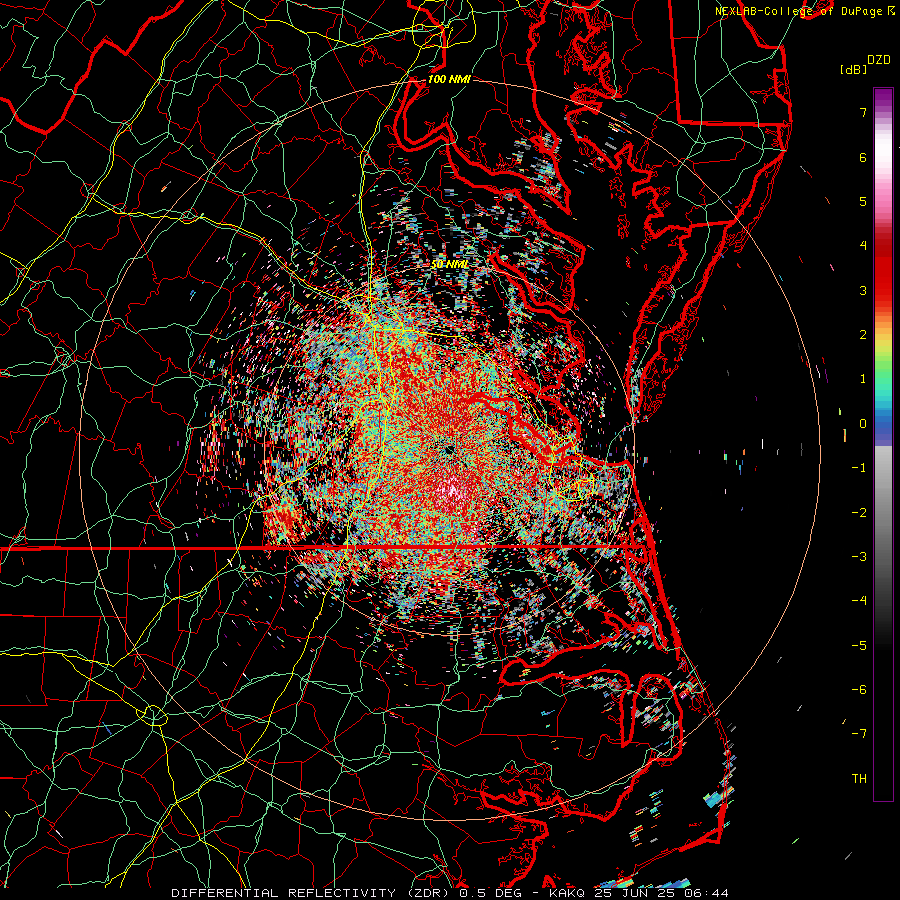The width and height of the screenshot is (900, 900).
Task: Click the -4 value on color scale
Action: click(x=859, y=600)
